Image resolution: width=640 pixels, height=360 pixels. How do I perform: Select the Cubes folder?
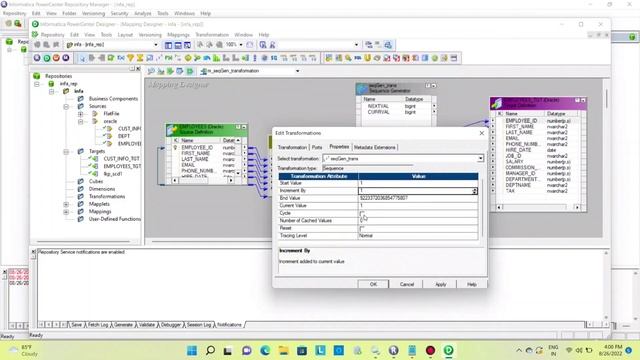96,181
